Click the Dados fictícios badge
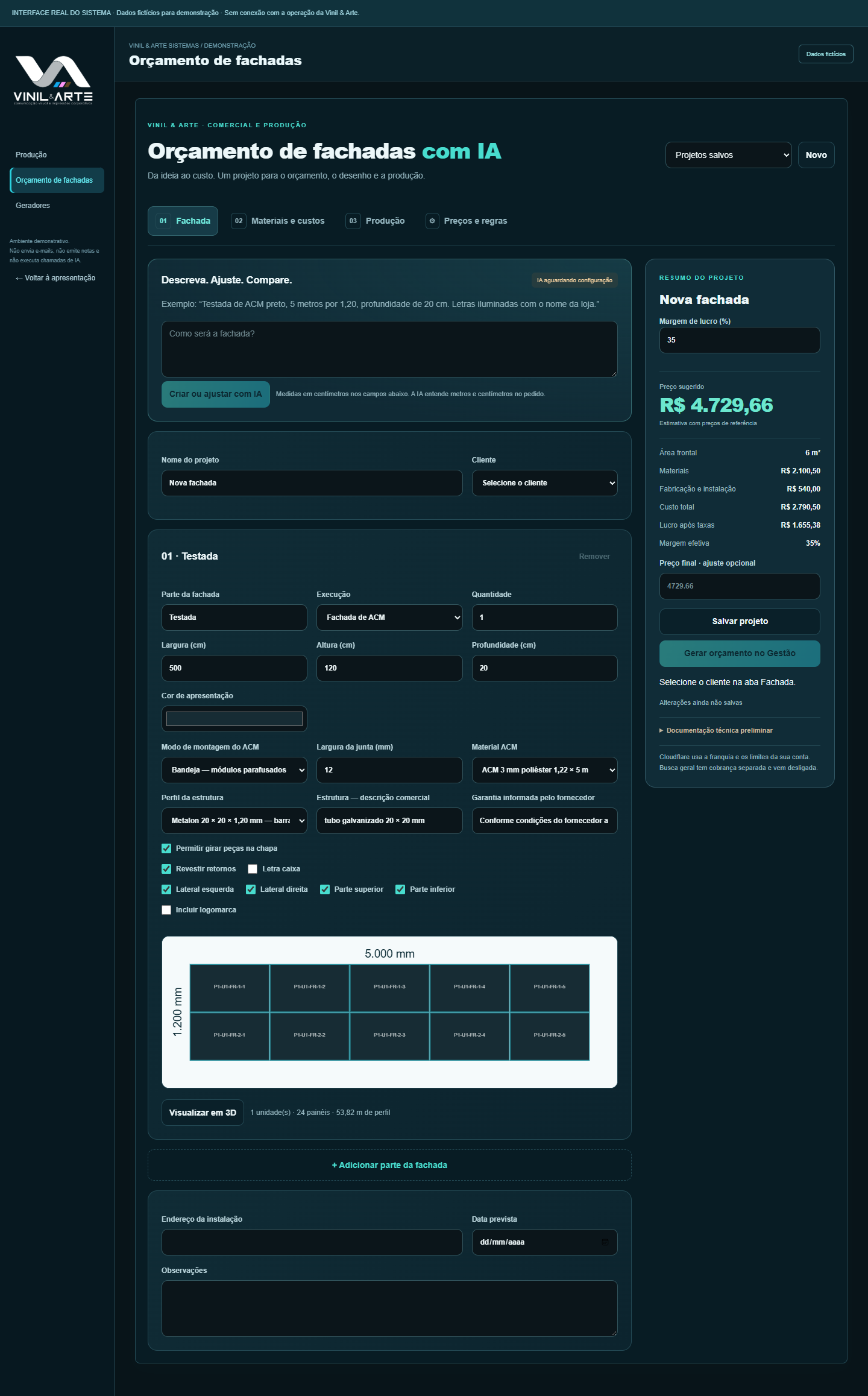Screen dimensions: 868x1396 click(x=826, y=54)
